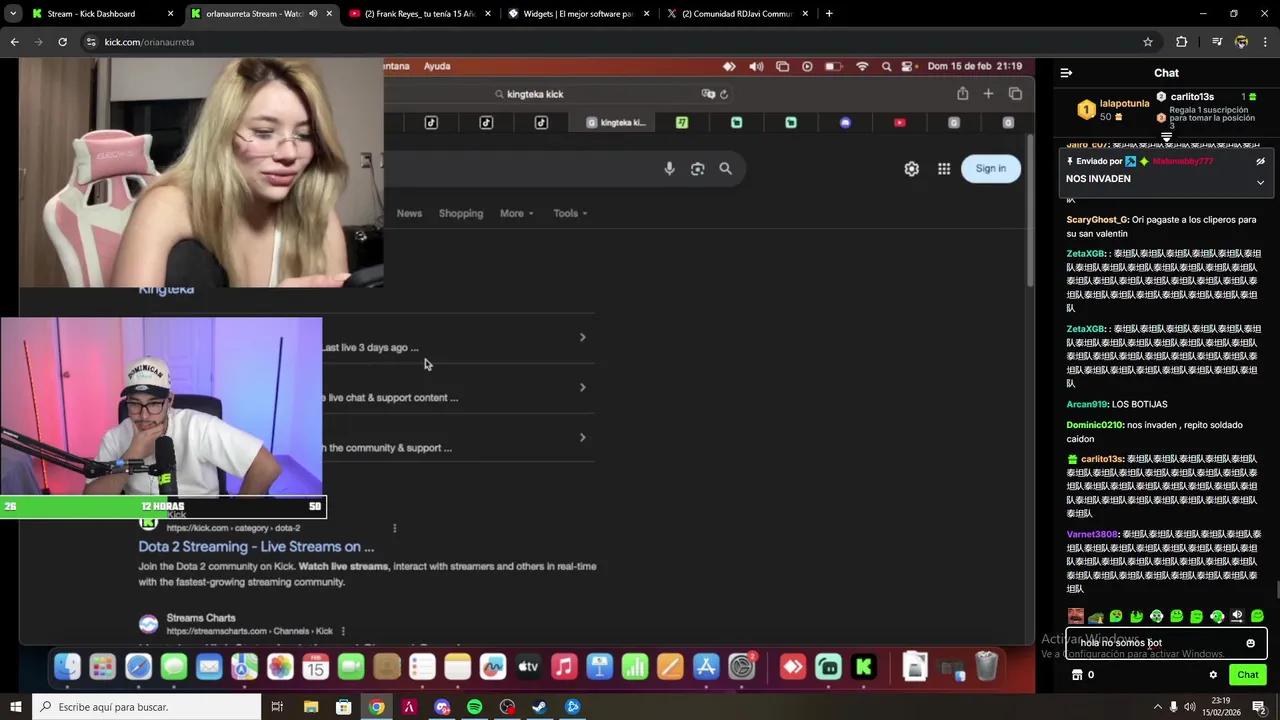The image size is (1280, 720).
Task: Open the More search filters dropdown
Action: pos(516,213)
